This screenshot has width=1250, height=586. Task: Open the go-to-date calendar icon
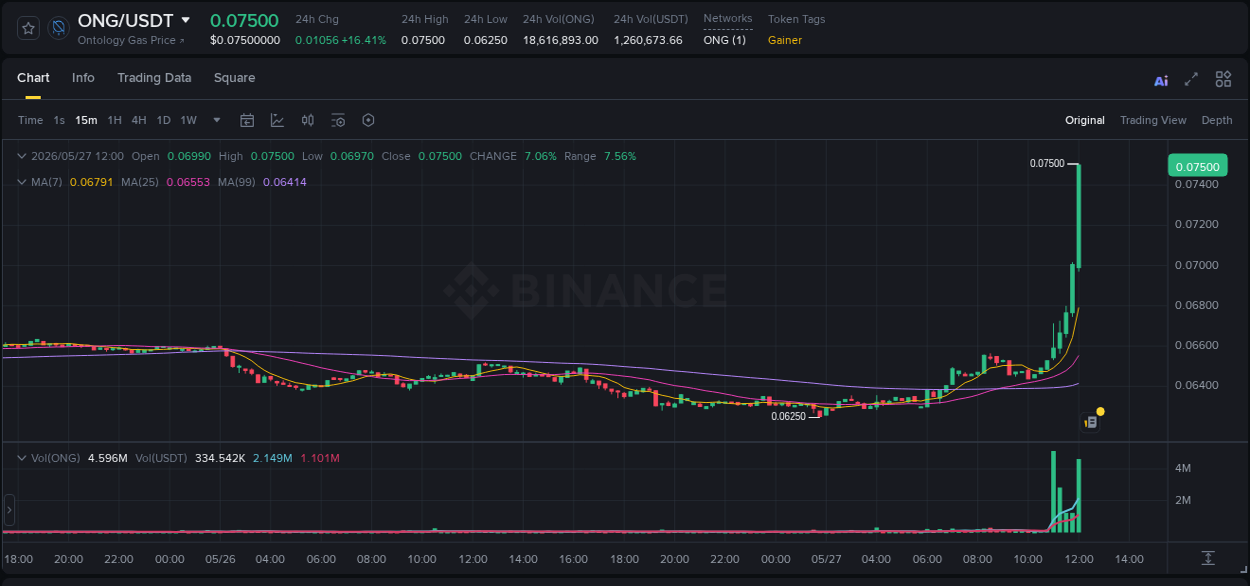247,120
